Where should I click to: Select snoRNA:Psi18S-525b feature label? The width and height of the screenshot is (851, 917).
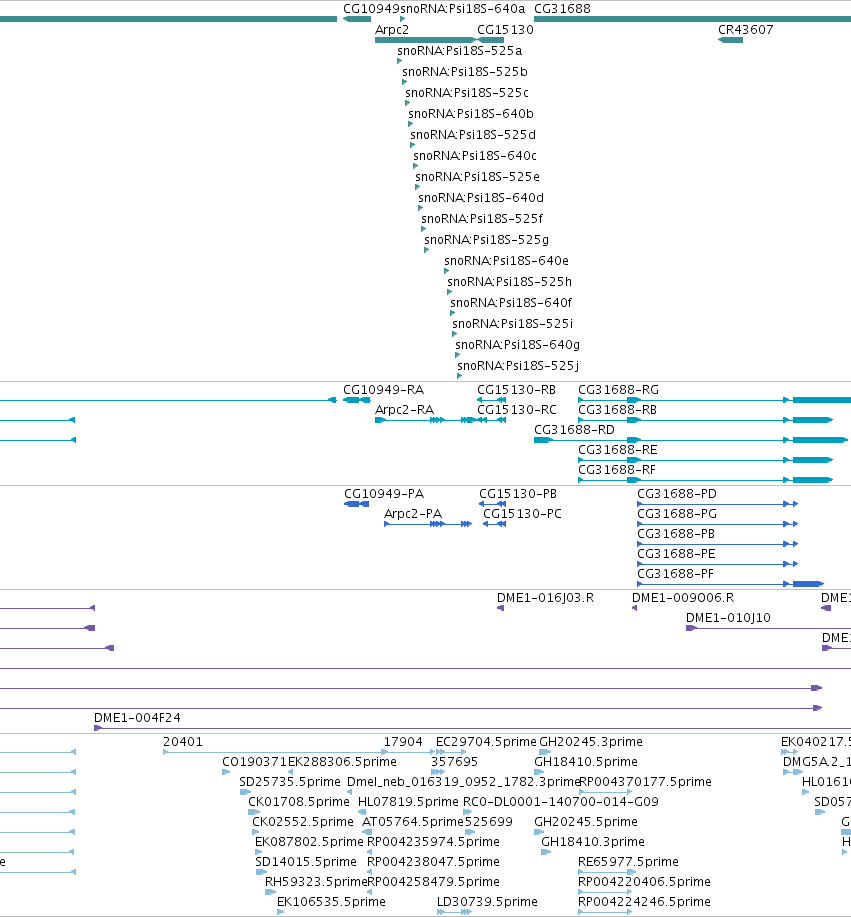point(465,72)
